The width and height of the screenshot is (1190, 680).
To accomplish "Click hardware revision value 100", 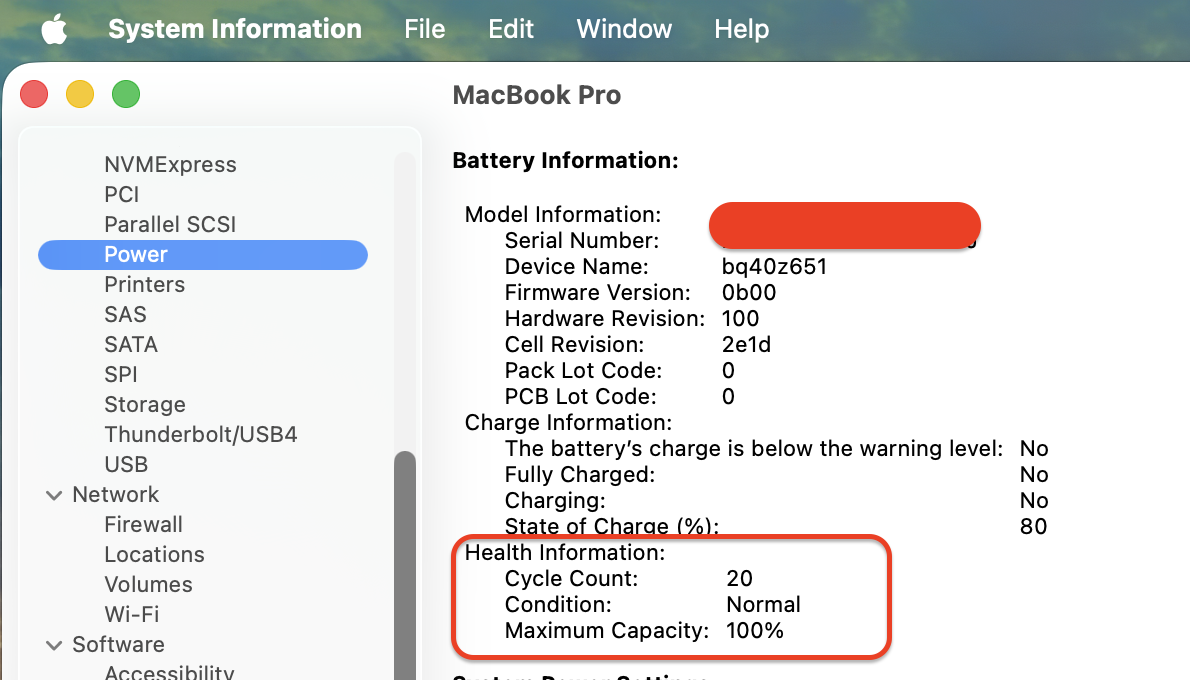I will tap(740, 319).
